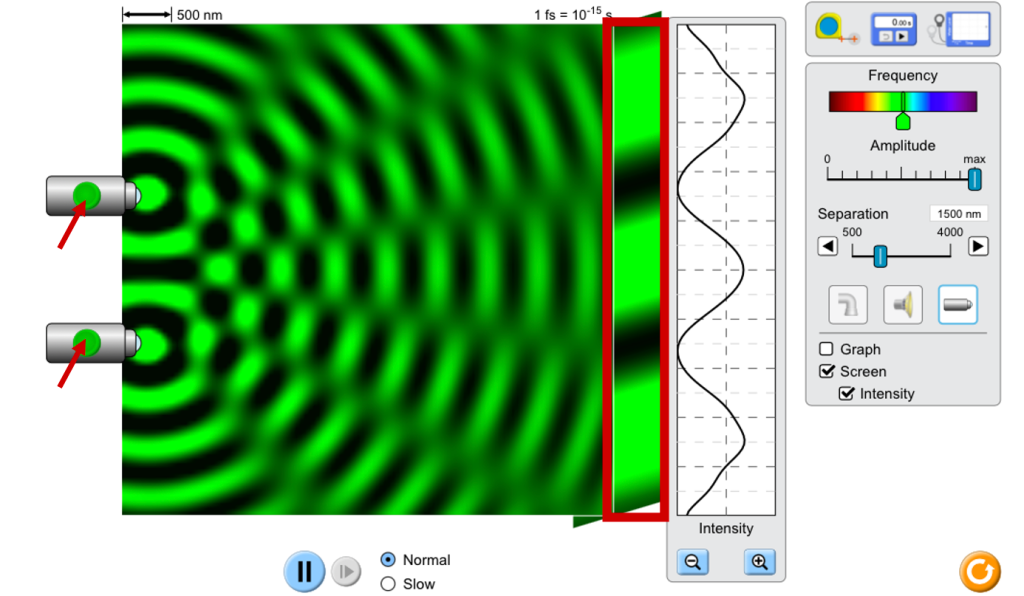This screenshot has width=1024, height=596.
Task: Enable the Graph checkbox
Action: coord(826,349)
